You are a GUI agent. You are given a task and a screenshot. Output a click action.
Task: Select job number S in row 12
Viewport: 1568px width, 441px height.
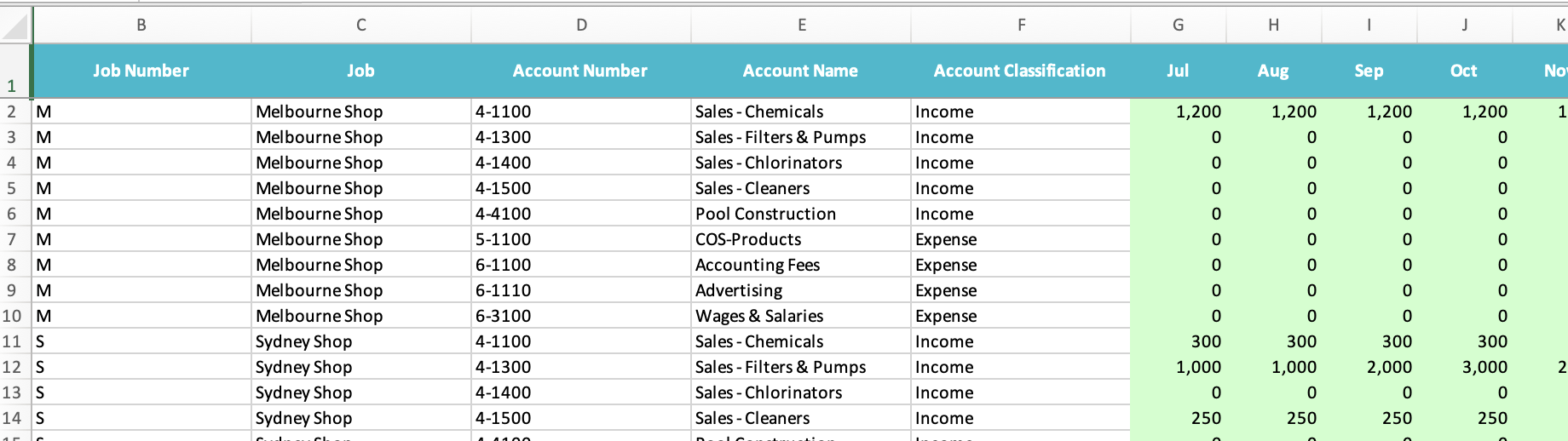[141, 367]
